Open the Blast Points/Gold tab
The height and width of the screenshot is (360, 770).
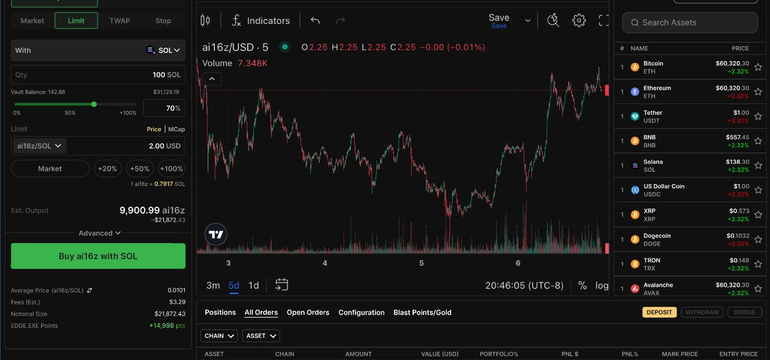[x=422, y=312]
